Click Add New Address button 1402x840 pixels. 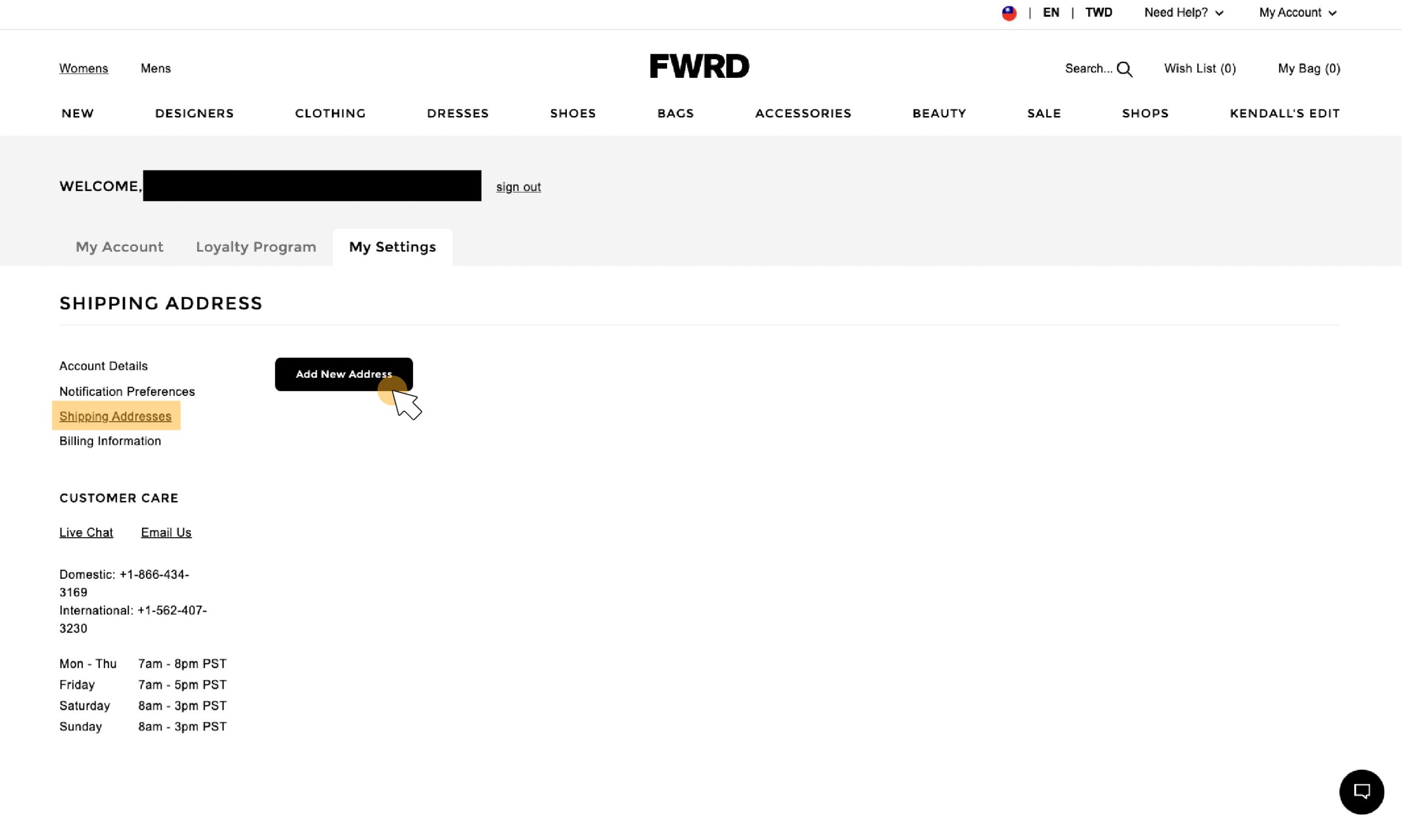pyautogui.click(x=343, y=373)
